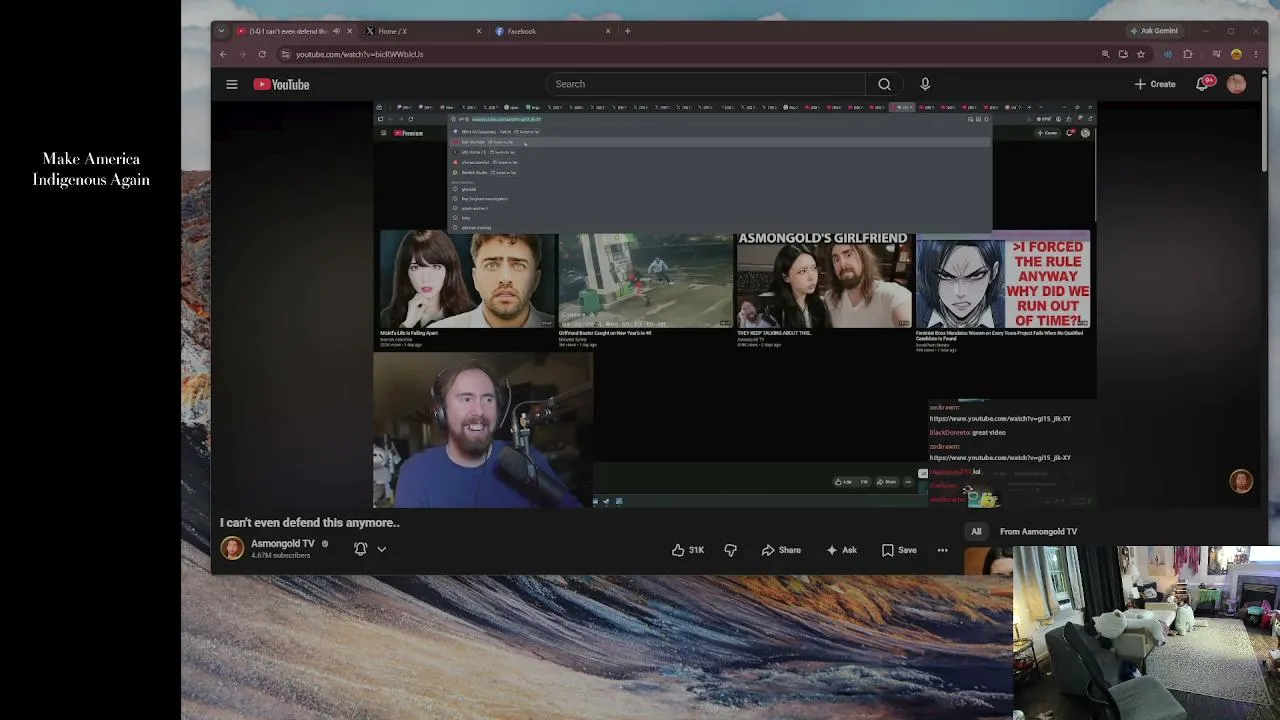Open the YouTube account avatar menu
Image resolution: width=1280 pixels, height=720 pixels.
coord(1236,84)
